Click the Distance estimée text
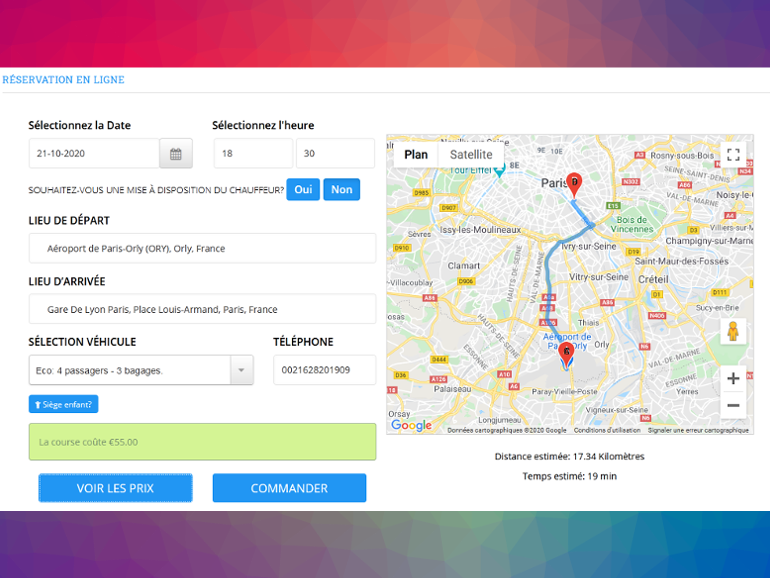 coord(570,457)
